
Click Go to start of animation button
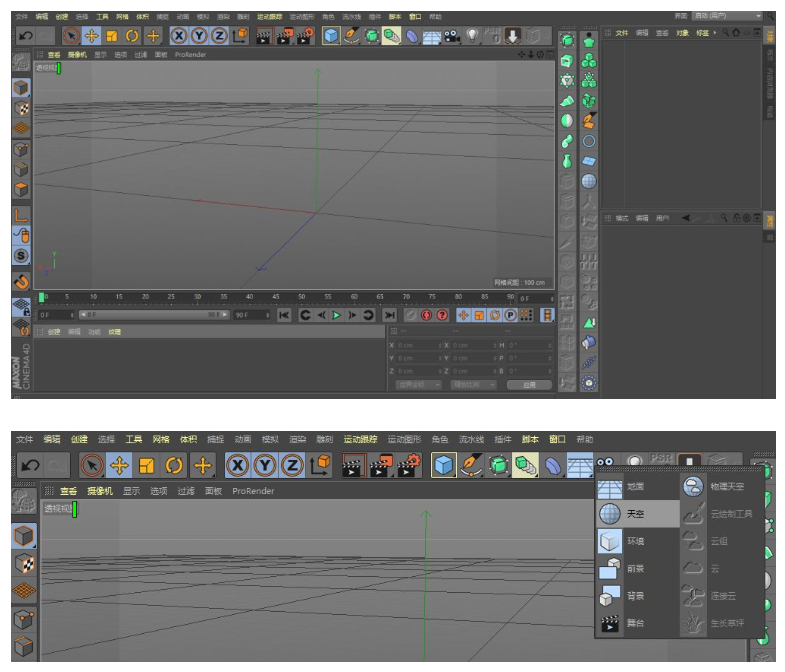[284, 315]
